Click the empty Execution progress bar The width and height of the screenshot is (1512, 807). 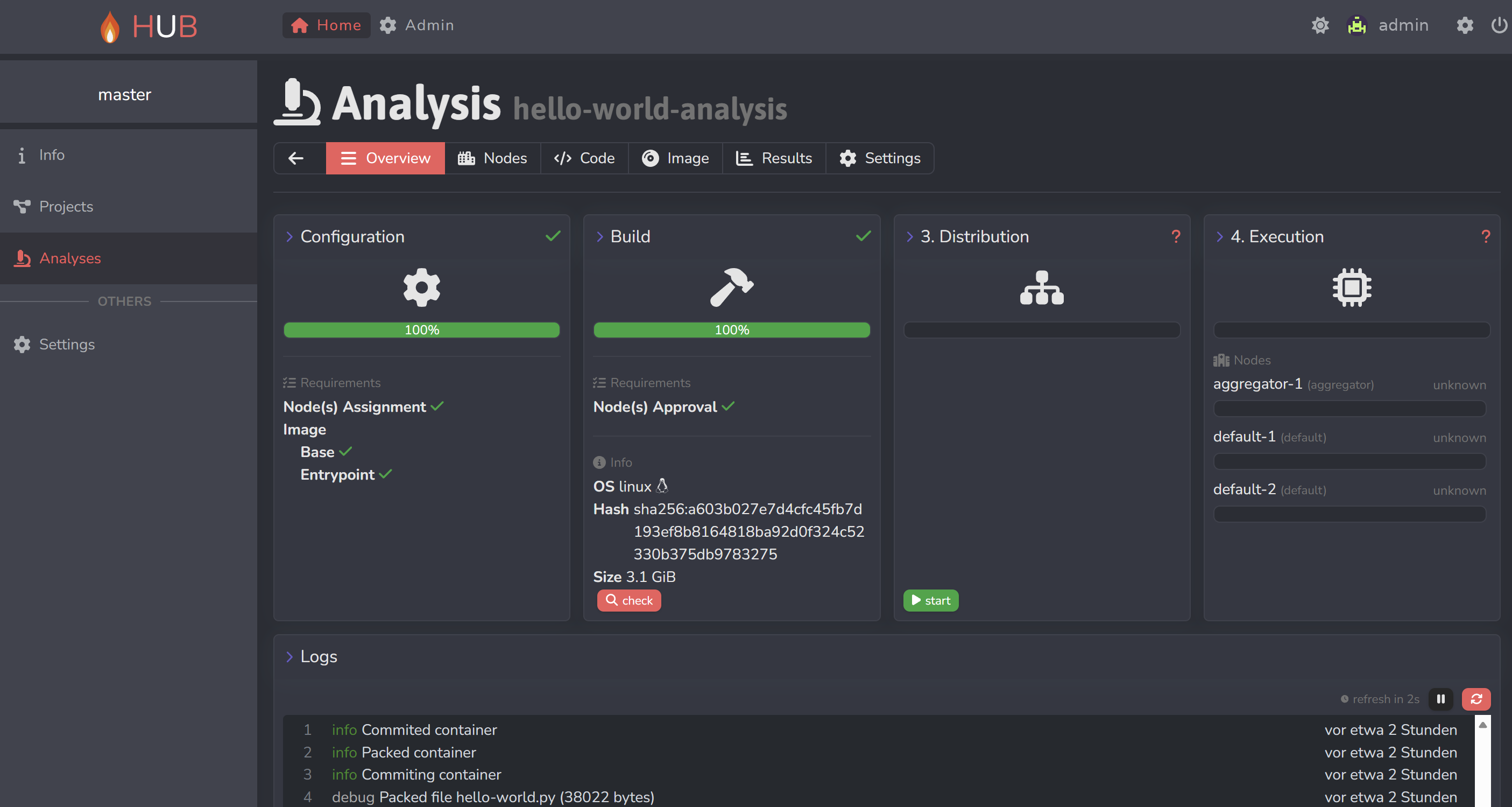pos(1352,329)
